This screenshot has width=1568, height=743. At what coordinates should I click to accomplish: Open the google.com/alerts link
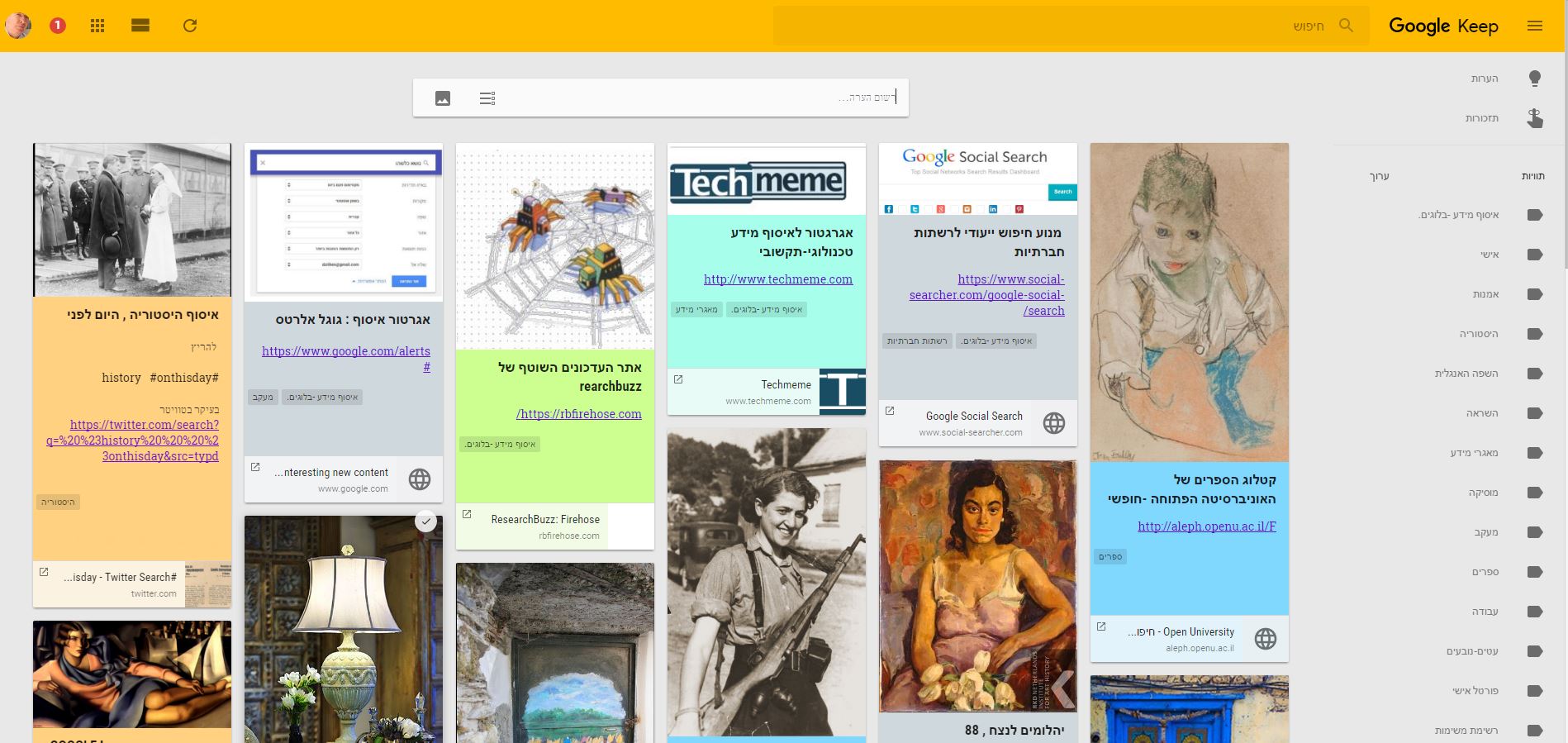(346, 351)
